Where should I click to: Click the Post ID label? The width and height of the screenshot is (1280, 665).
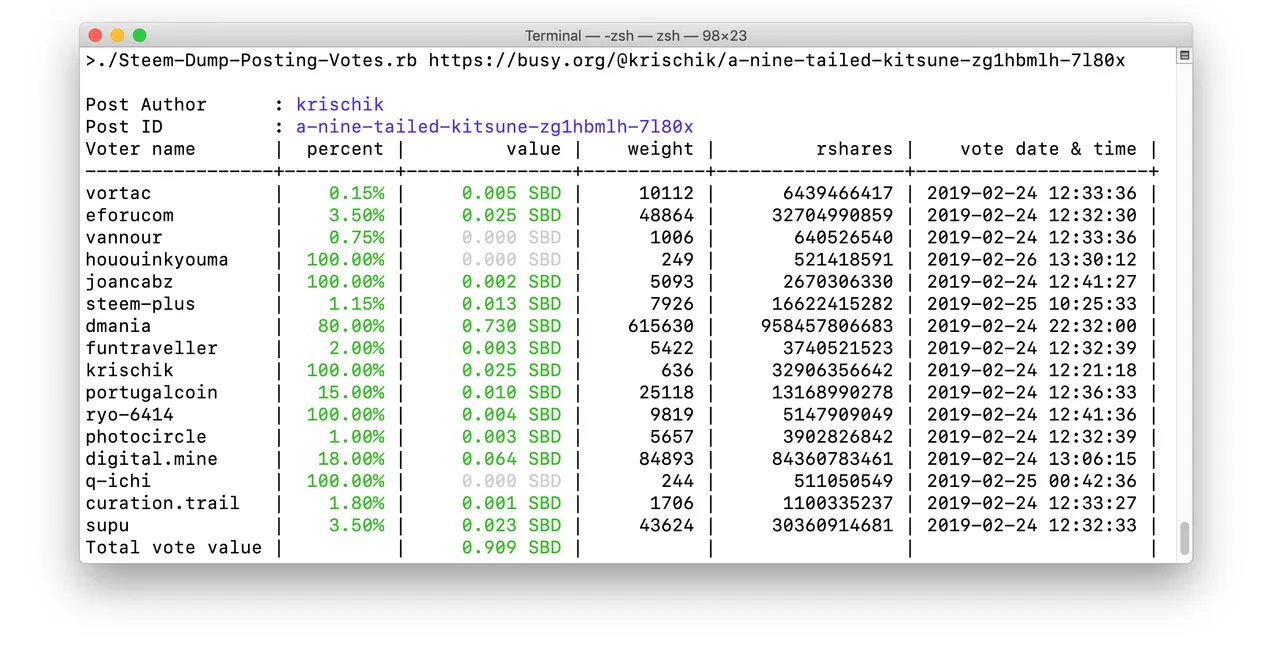coord(124,127)
